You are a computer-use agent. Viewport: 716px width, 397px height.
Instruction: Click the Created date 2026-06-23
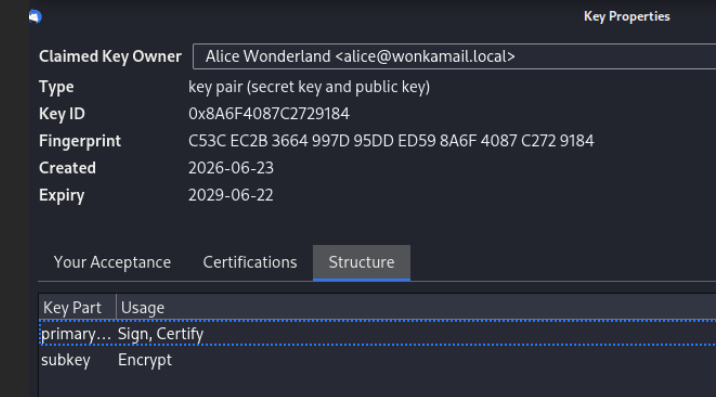pos(231,168)
